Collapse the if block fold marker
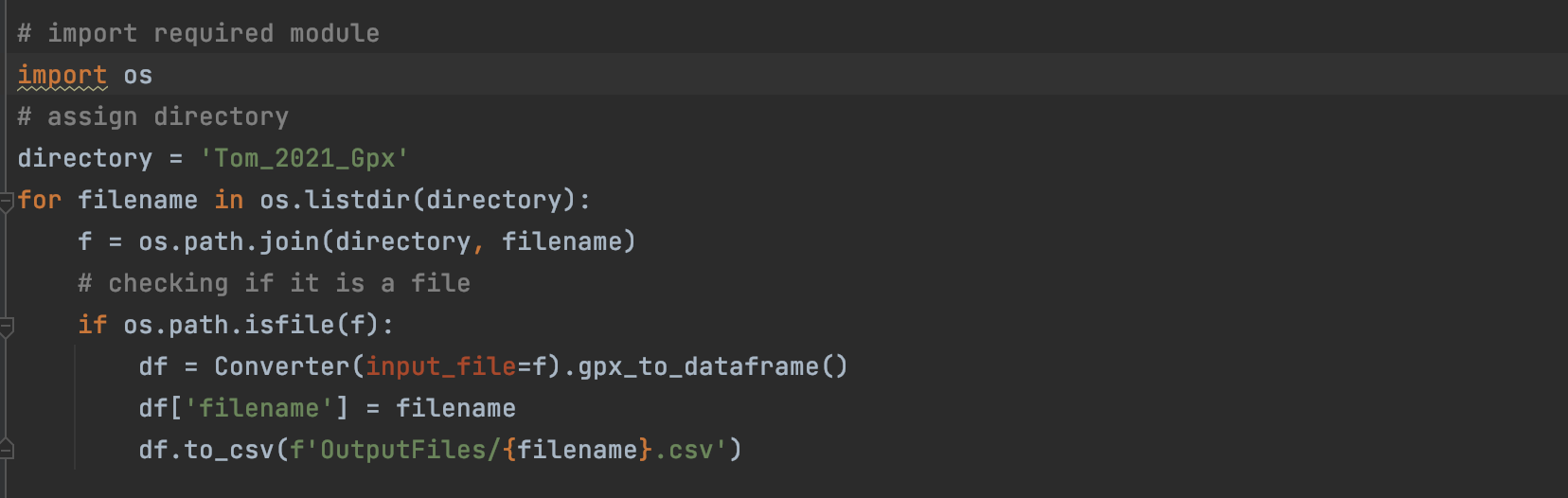Screen dimensions: 1568x498 [6, 326]
